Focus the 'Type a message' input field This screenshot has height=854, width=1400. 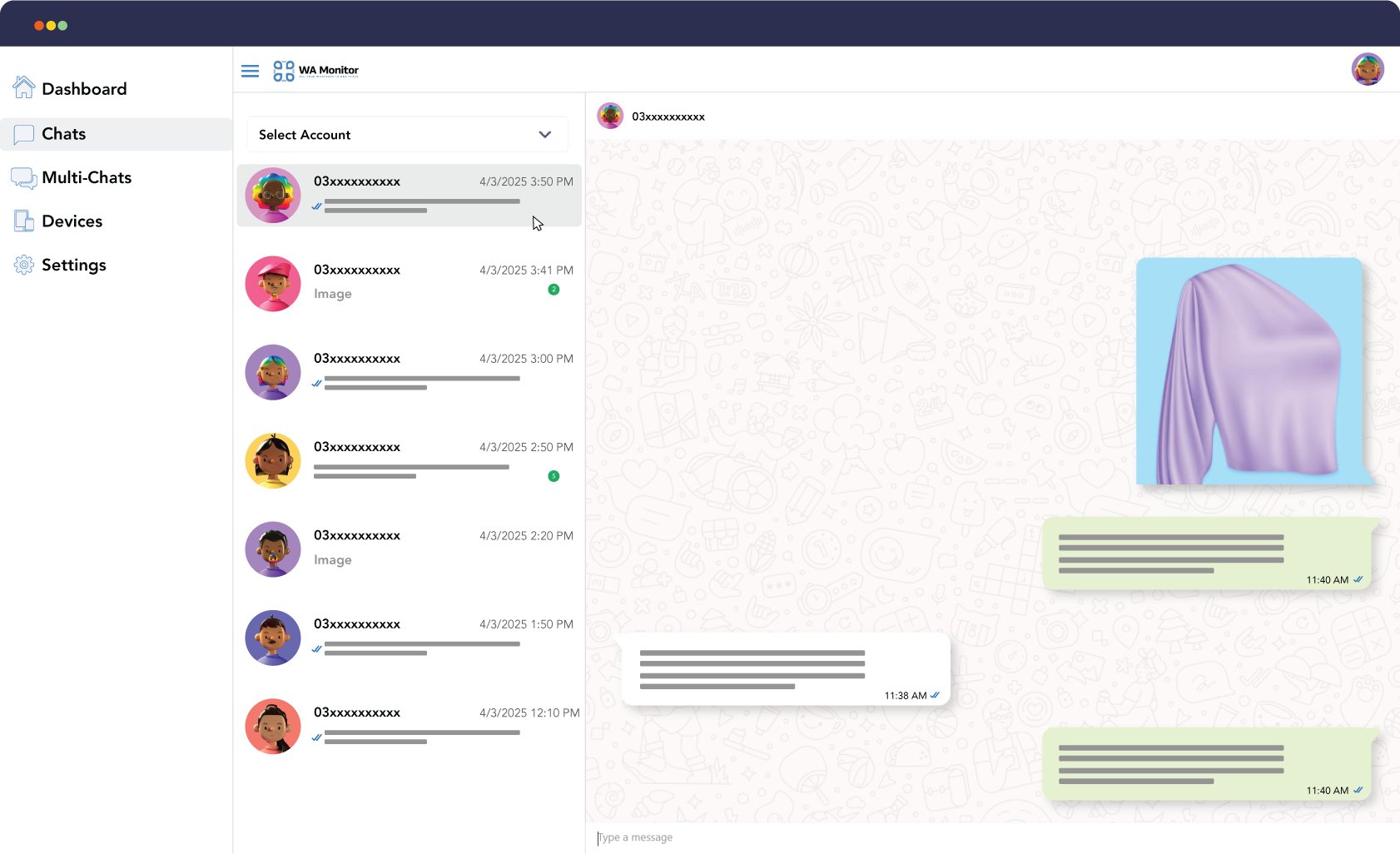point(990,837)
